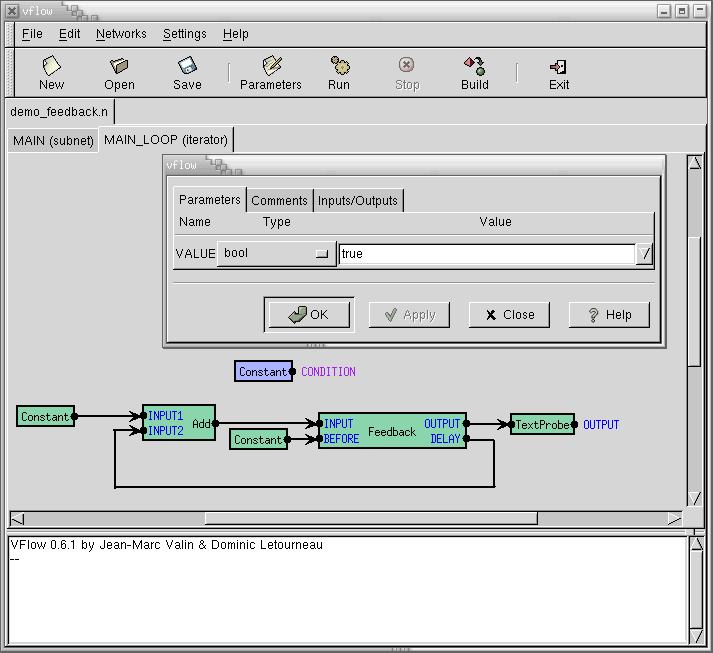Screen dimensions: 713x653
Task: Open the Parameters toolbar icon
Action: (271, 66)
